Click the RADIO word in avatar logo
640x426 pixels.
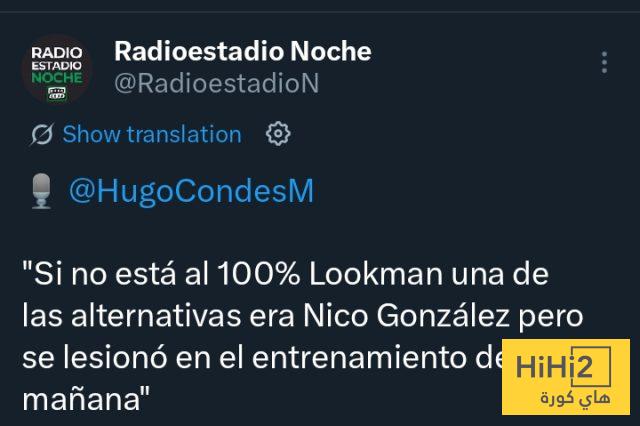[57, 53]
